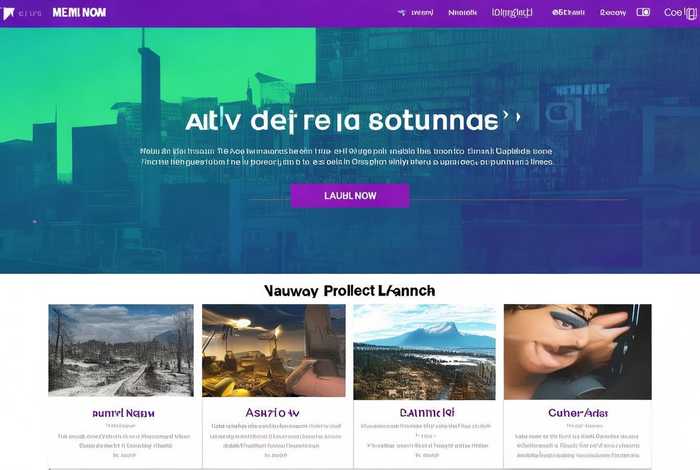Open the mountain lake project thumbnail
The width and height of the screenshot is (700, 470).
425,352
